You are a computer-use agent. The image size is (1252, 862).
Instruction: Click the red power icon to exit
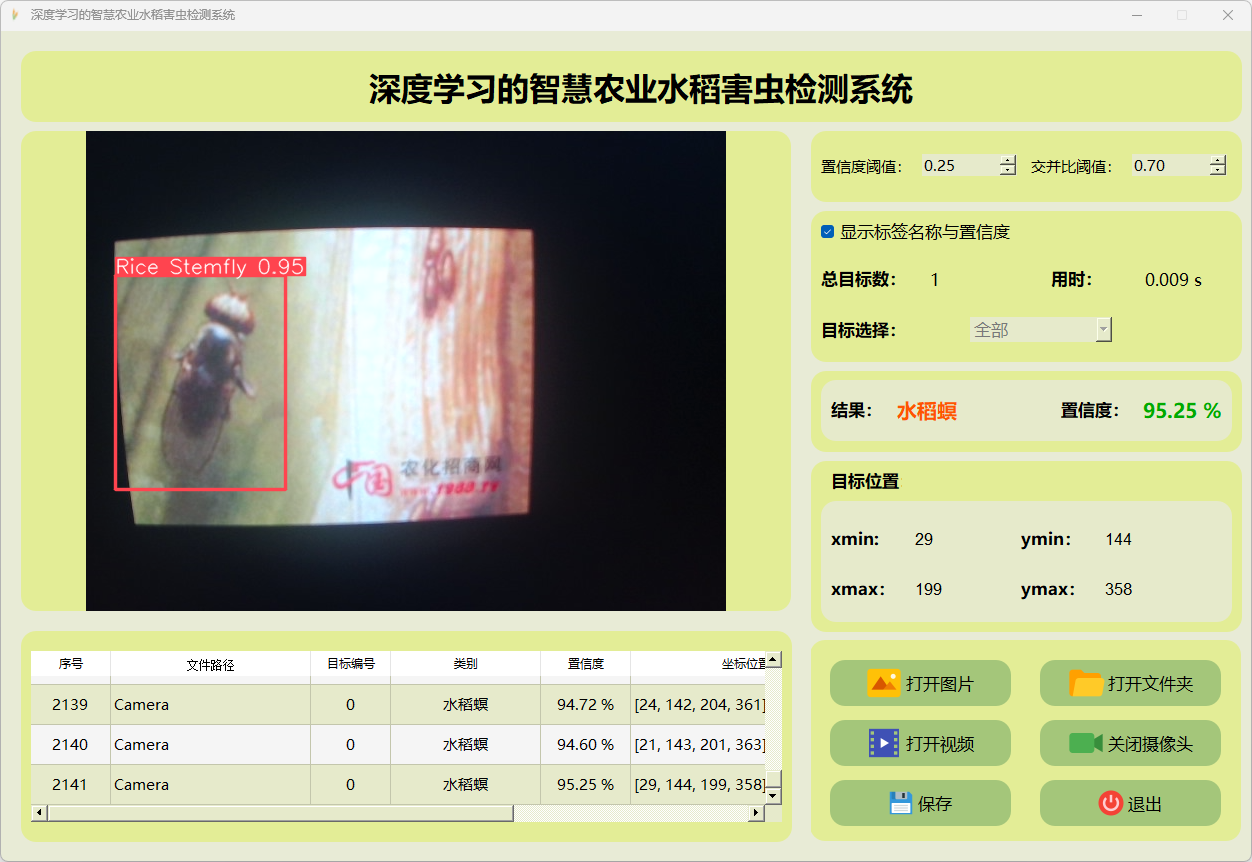1110,803
